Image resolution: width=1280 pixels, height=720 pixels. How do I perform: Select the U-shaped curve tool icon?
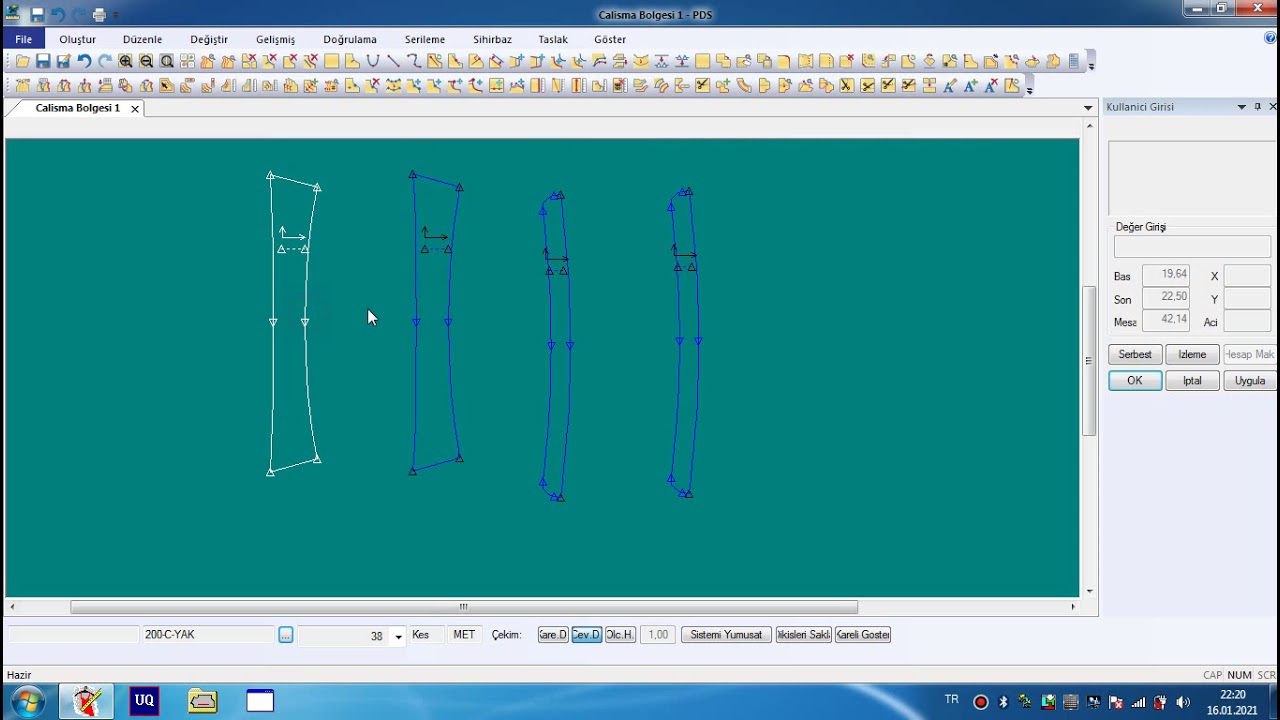click(x=373, y=61)
